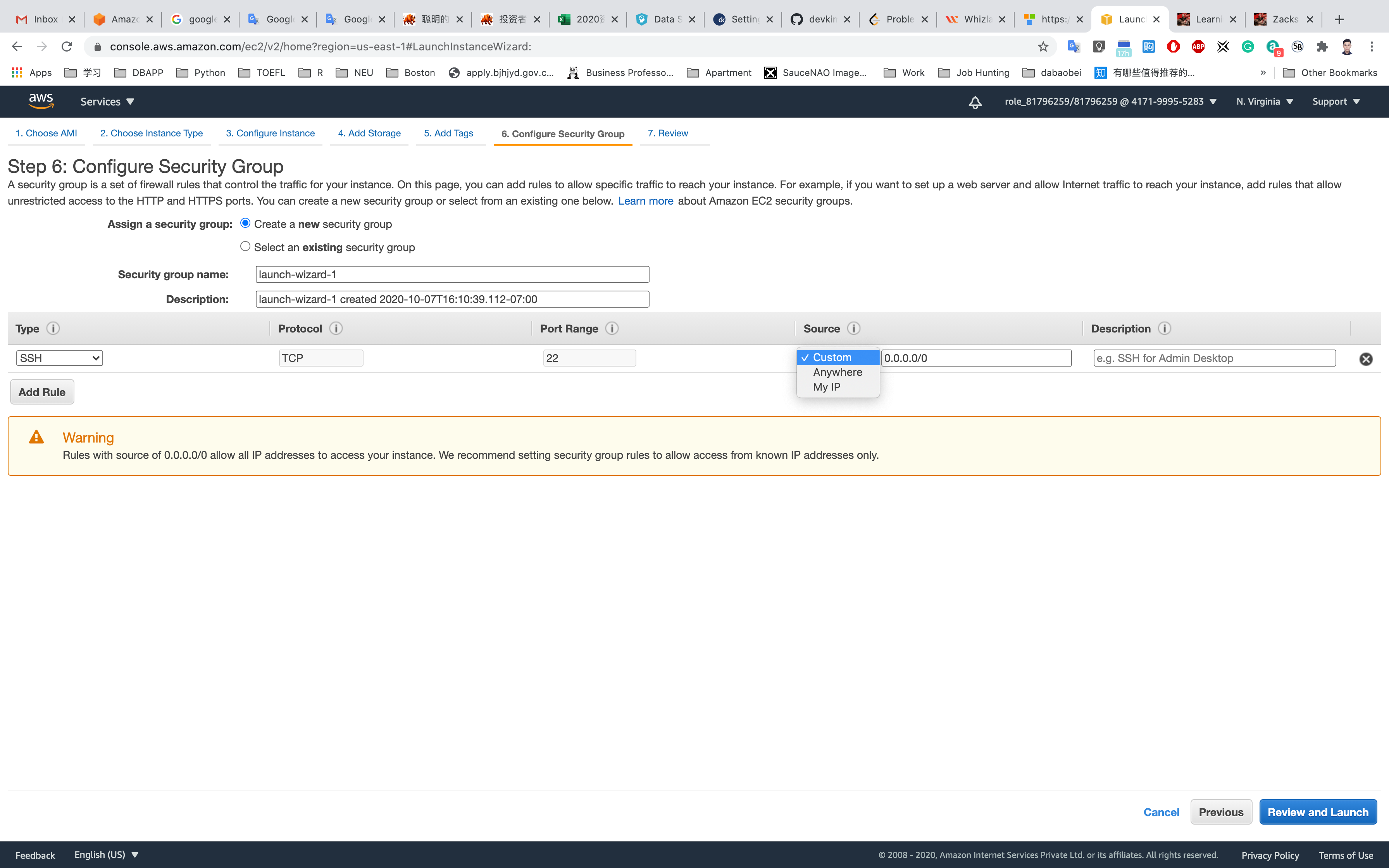Choose Anywhere from the Source list
This screenshot has width=1389, height=868.
coord(837,372)
